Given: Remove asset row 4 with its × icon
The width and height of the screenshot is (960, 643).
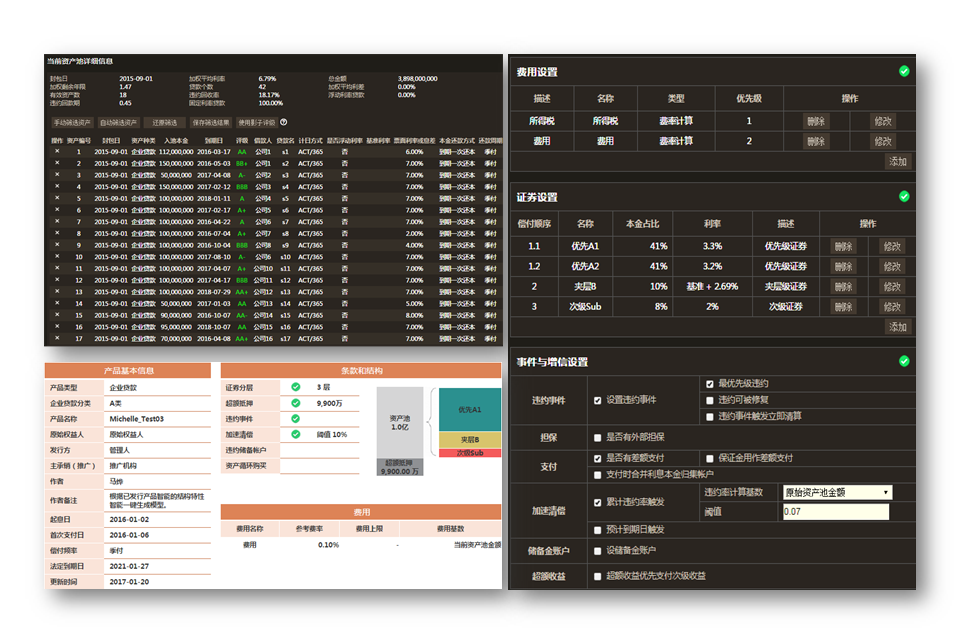Looking at the screenshot, I should 57,186.
